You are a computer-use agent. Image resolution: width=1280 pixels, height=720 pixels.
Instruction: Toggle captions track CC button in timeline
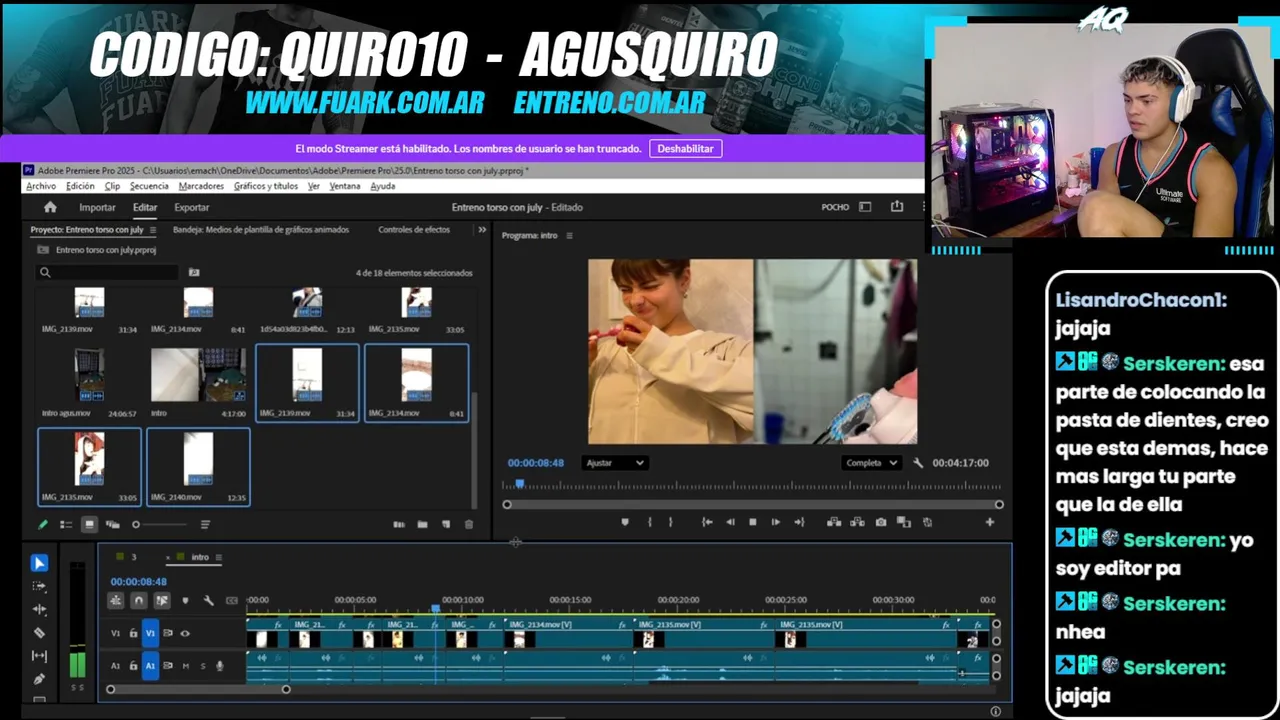tap(232, 601)
